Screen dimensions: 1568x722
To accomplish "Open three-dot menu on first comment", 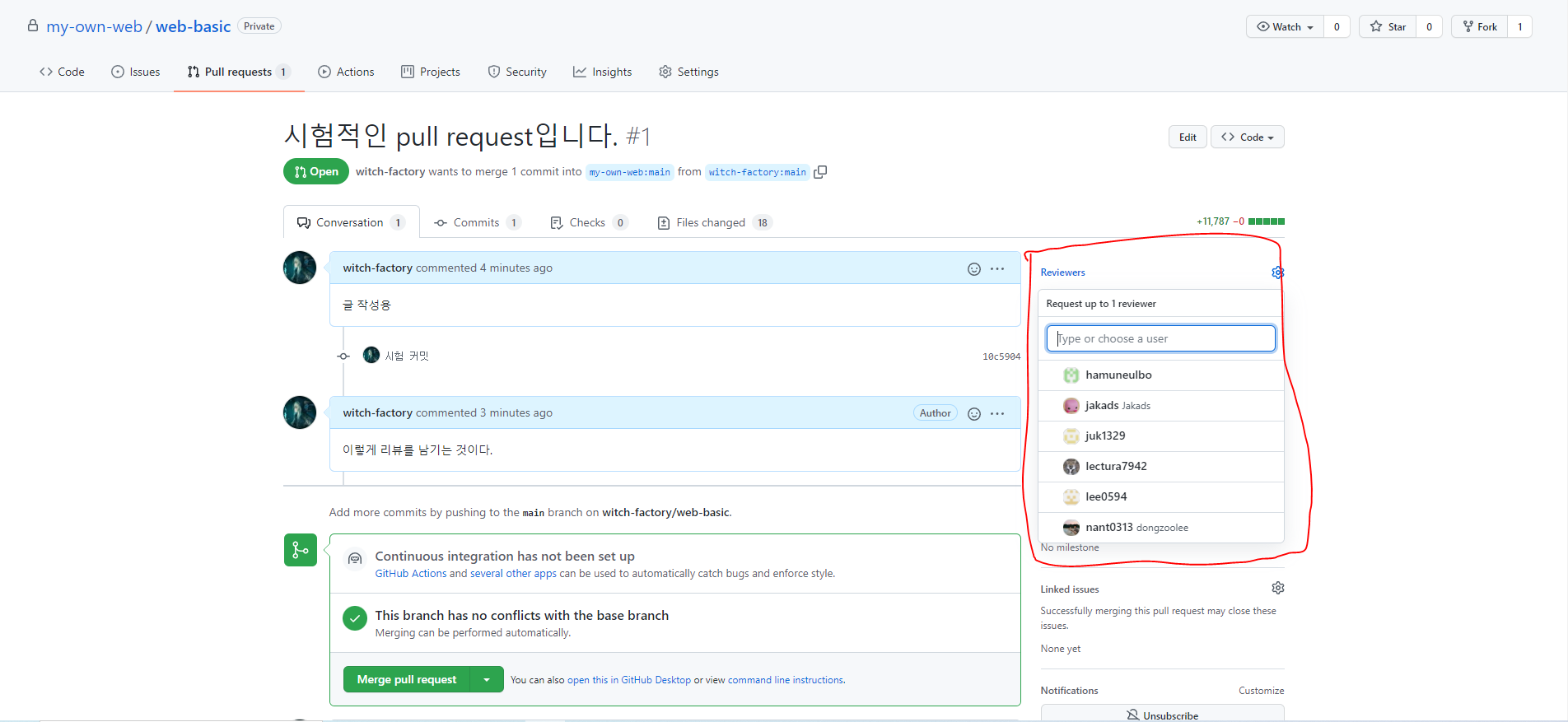I will click(x=997, y=269).
